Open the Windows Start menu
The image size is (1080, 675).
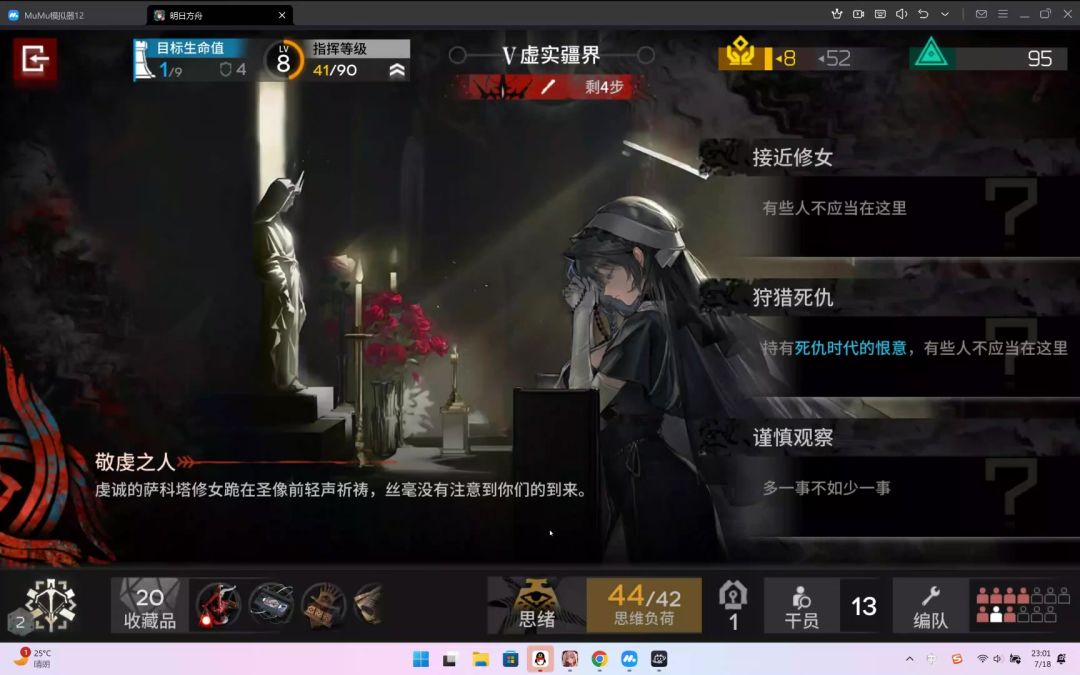click(419, 659)
